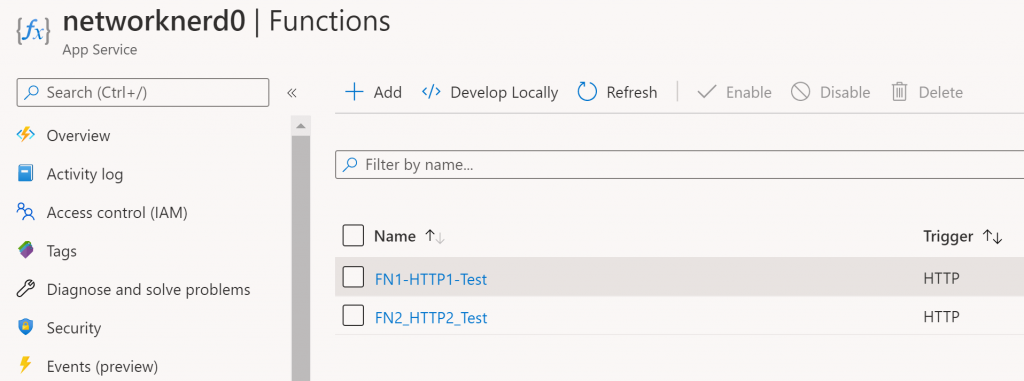Tick the select-all checkbox in table header
The width and height of the screenshot is (1024, 381).
pyautogui.click(x=353, y=236)
